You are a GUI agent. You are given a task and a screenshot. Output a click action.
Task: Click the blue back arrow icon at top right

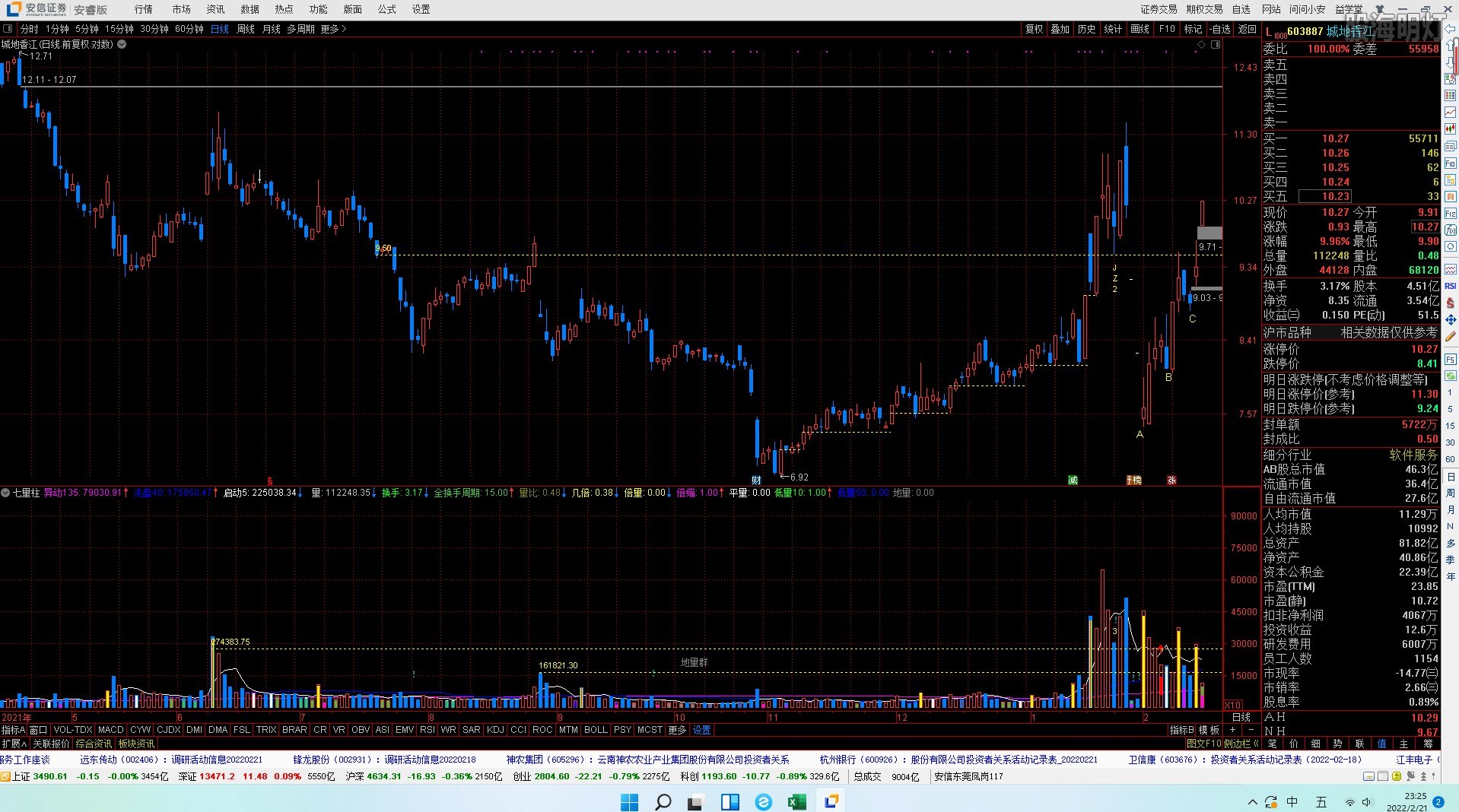tap(1451, 28)
